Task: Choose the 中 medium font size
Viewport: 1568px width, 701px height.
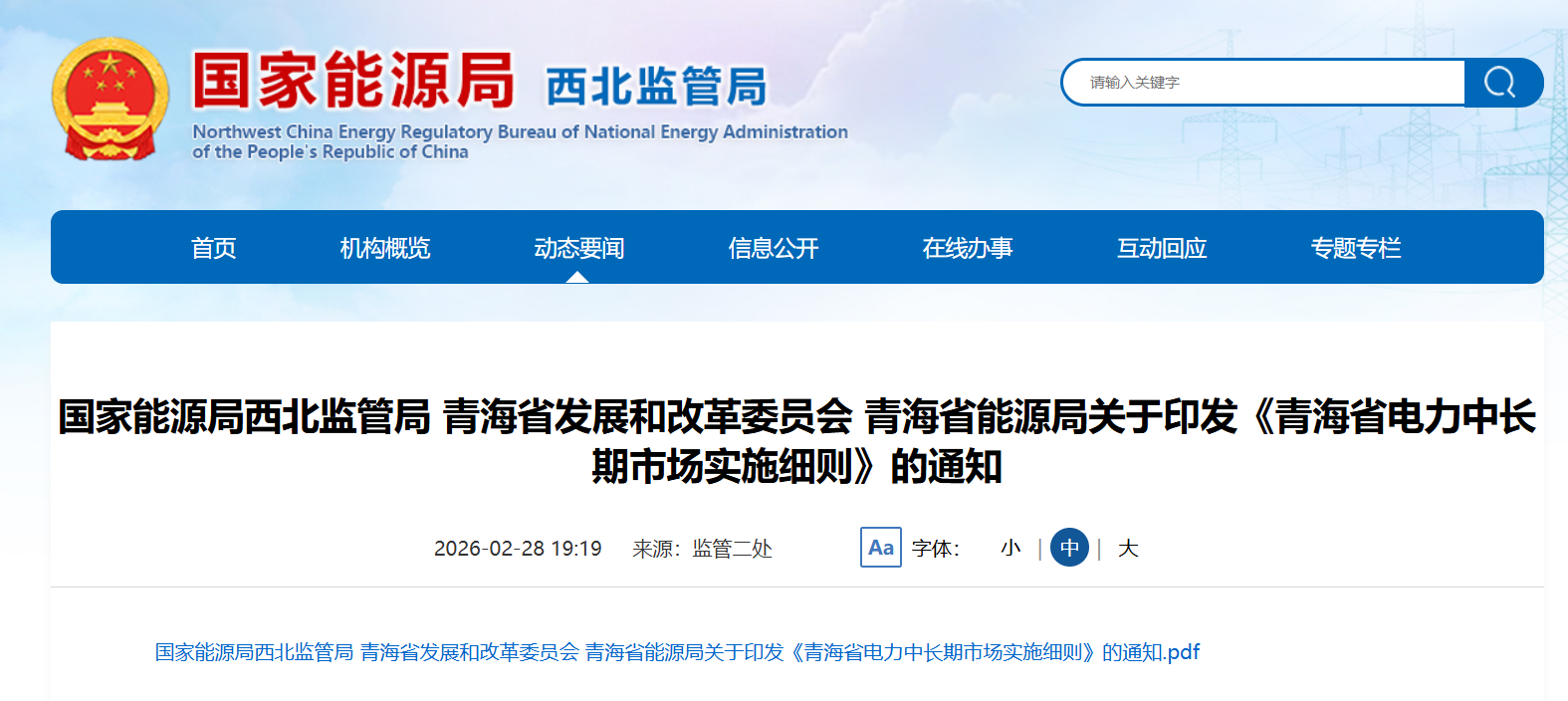Action: [x=1069, y=548]
